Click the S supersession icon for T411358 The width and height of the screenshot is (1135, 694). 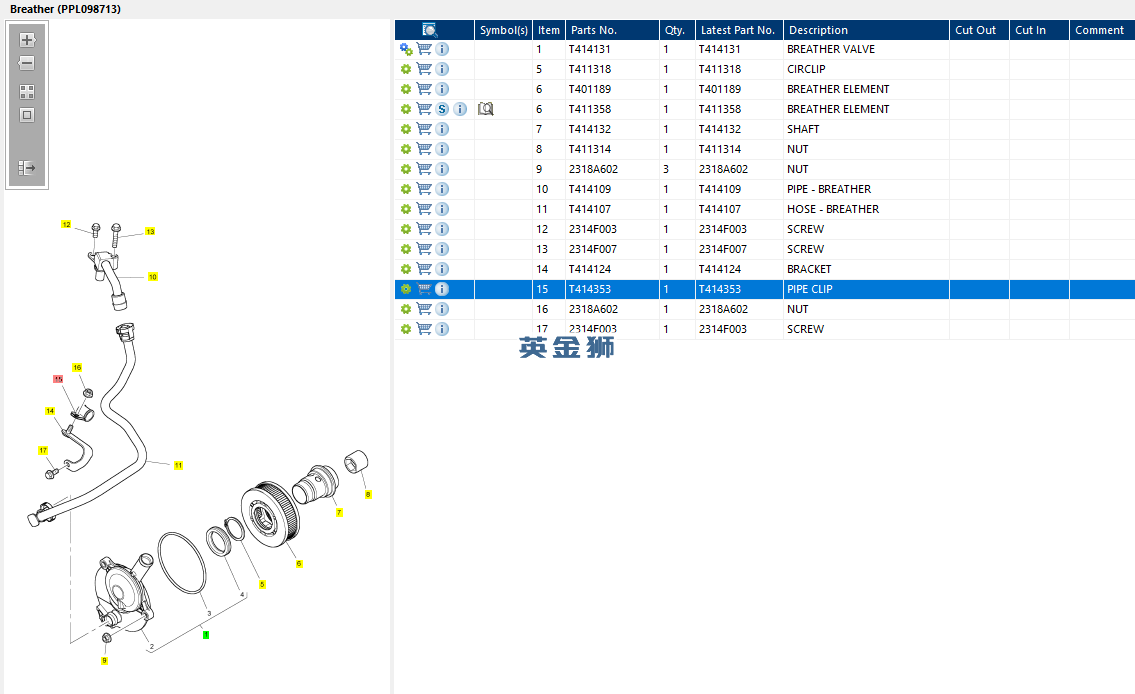tap(442, 109)
